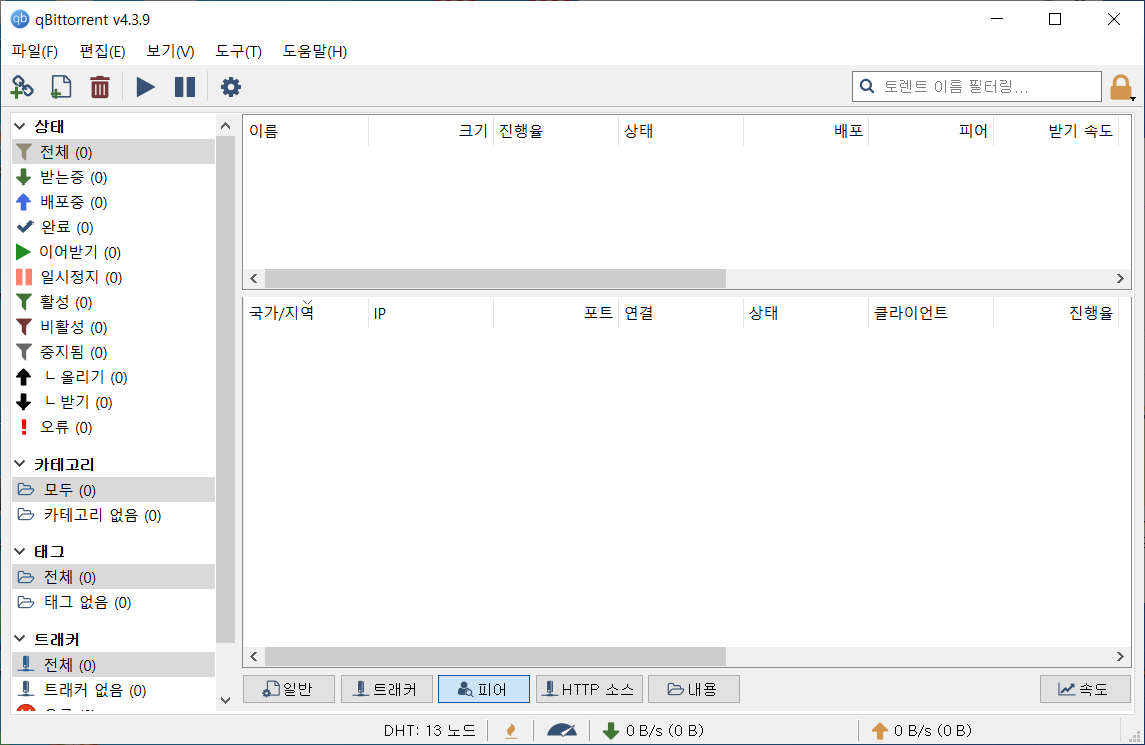This screenshot has width=1145, height=745.
Task: Sort peers by IP column
Action: [431, 313]
